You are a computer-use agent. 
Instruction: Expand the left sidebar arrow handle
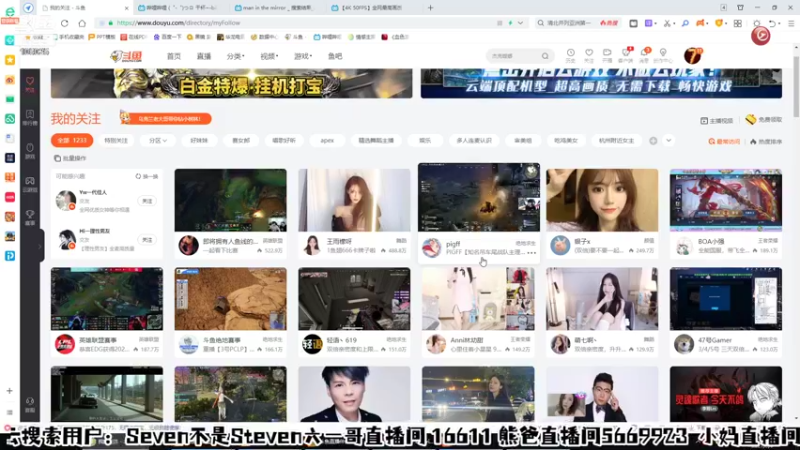[41, 246]
